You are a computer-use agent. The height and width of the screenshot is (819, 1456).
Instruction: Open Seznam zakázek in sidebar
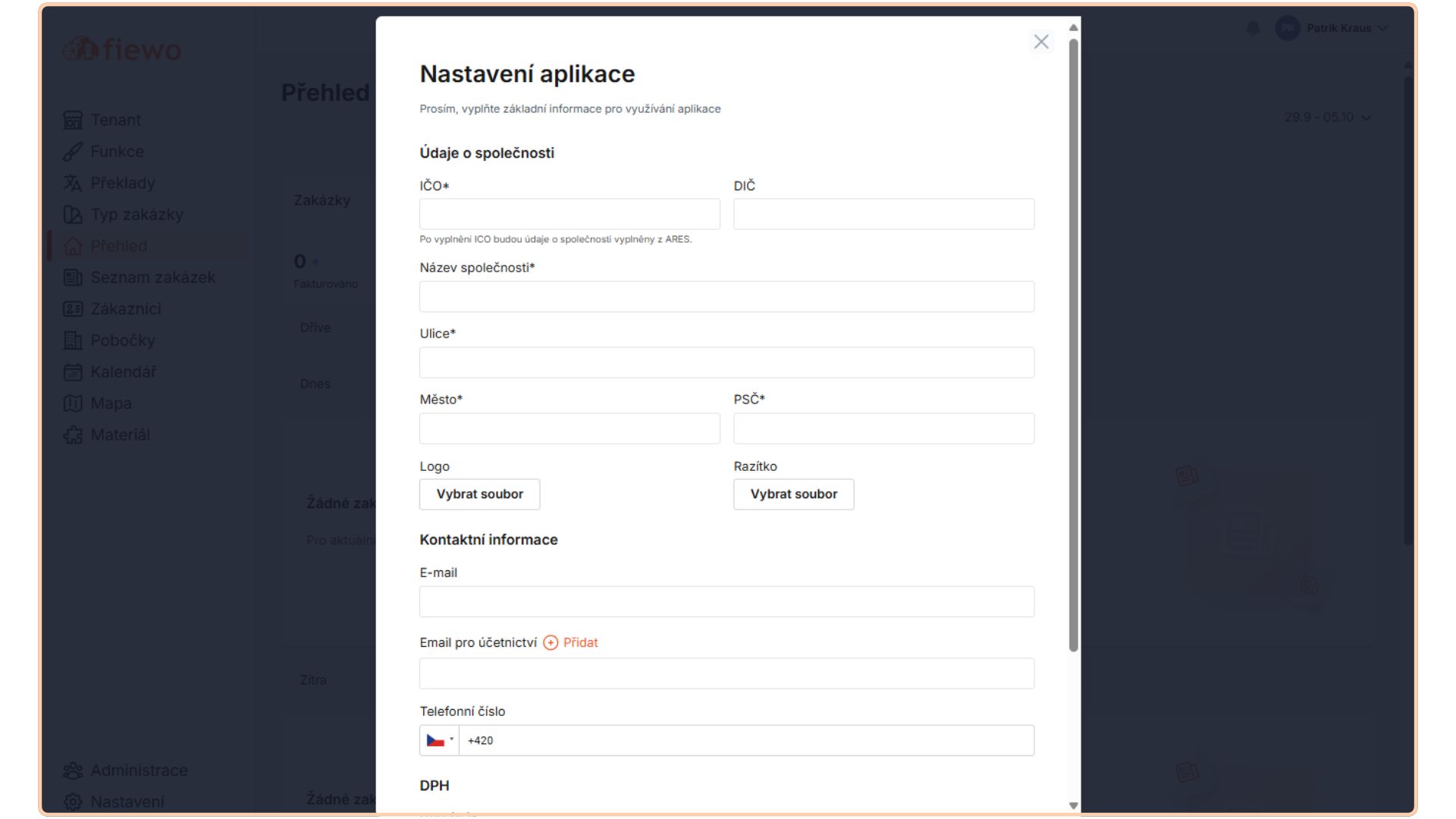(x=152, y=278)
